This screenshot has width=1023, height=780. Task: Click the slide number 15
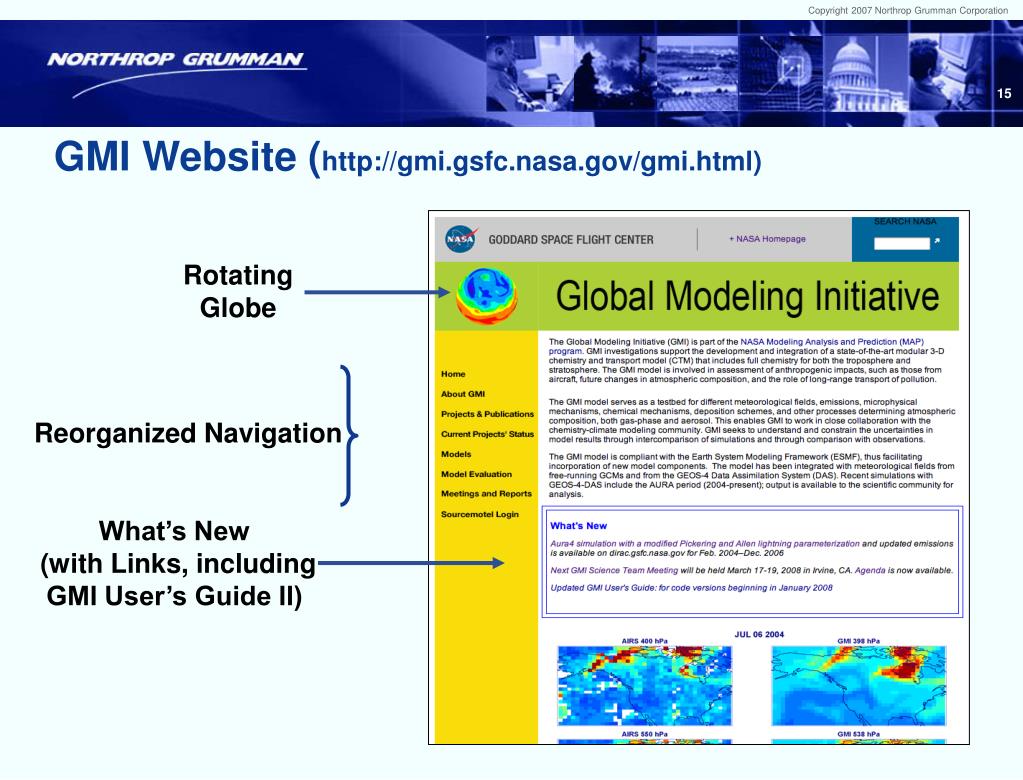point(1003,93)
